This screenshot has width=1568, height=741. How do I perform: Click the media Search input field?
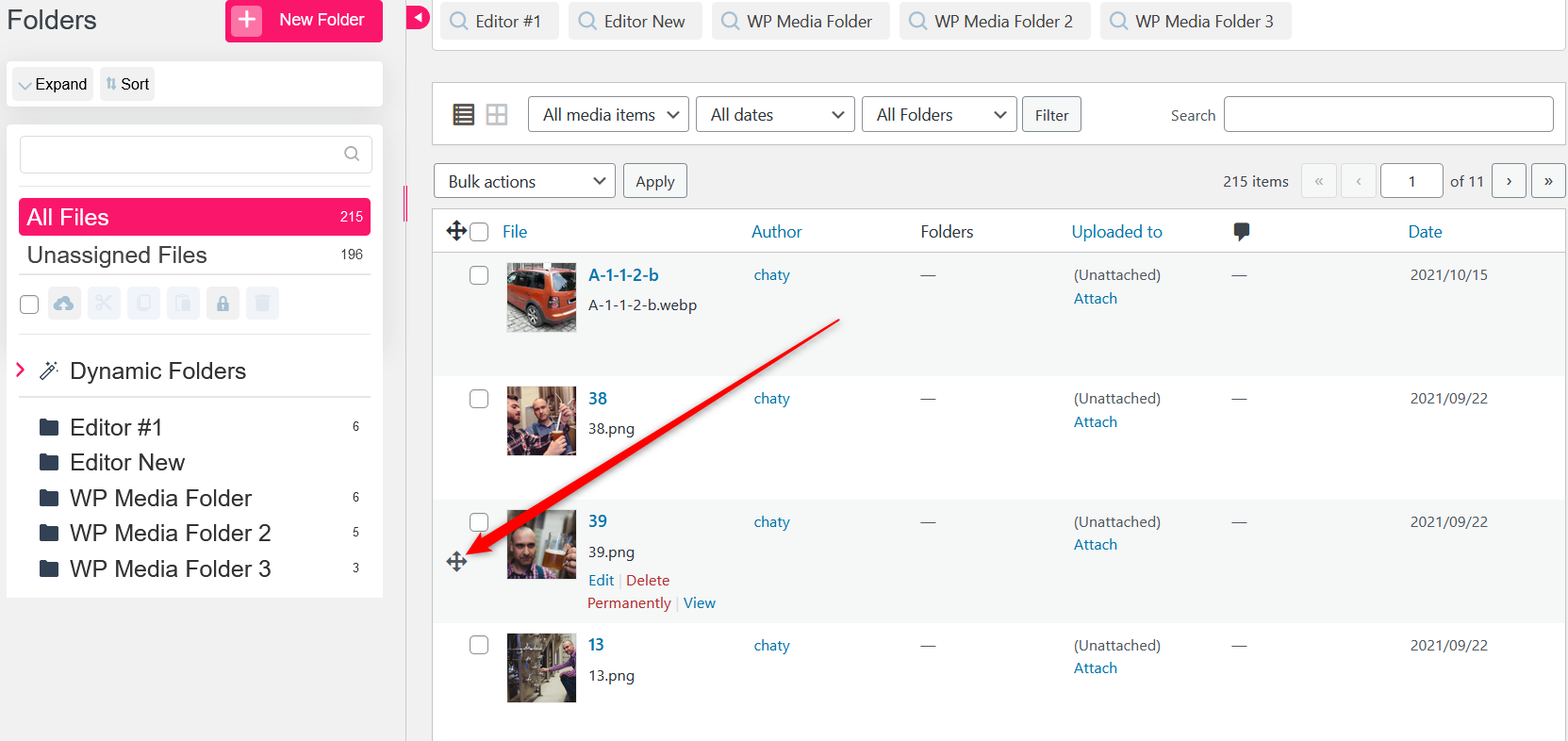[x=1388, y=115]
